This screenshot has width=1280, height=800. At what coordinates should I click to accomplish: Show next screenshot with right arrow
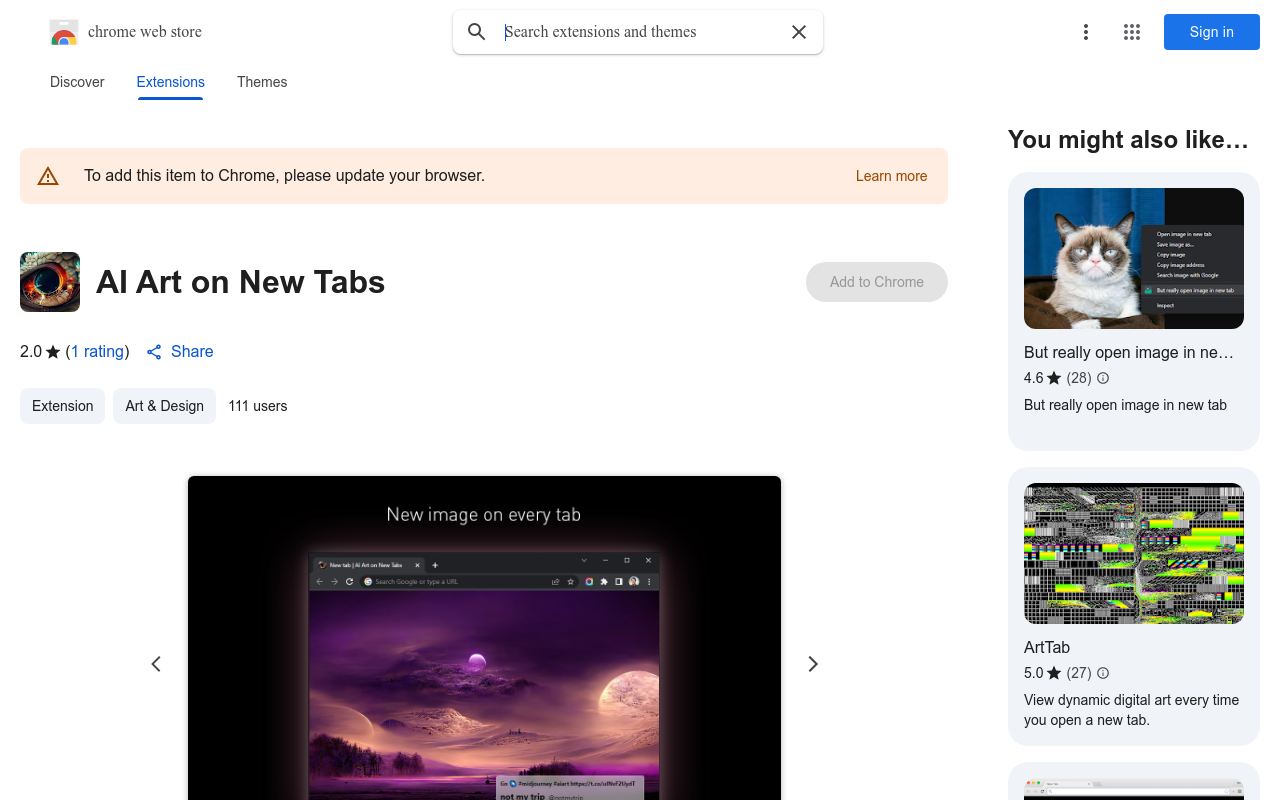click(x=813, y=664)
